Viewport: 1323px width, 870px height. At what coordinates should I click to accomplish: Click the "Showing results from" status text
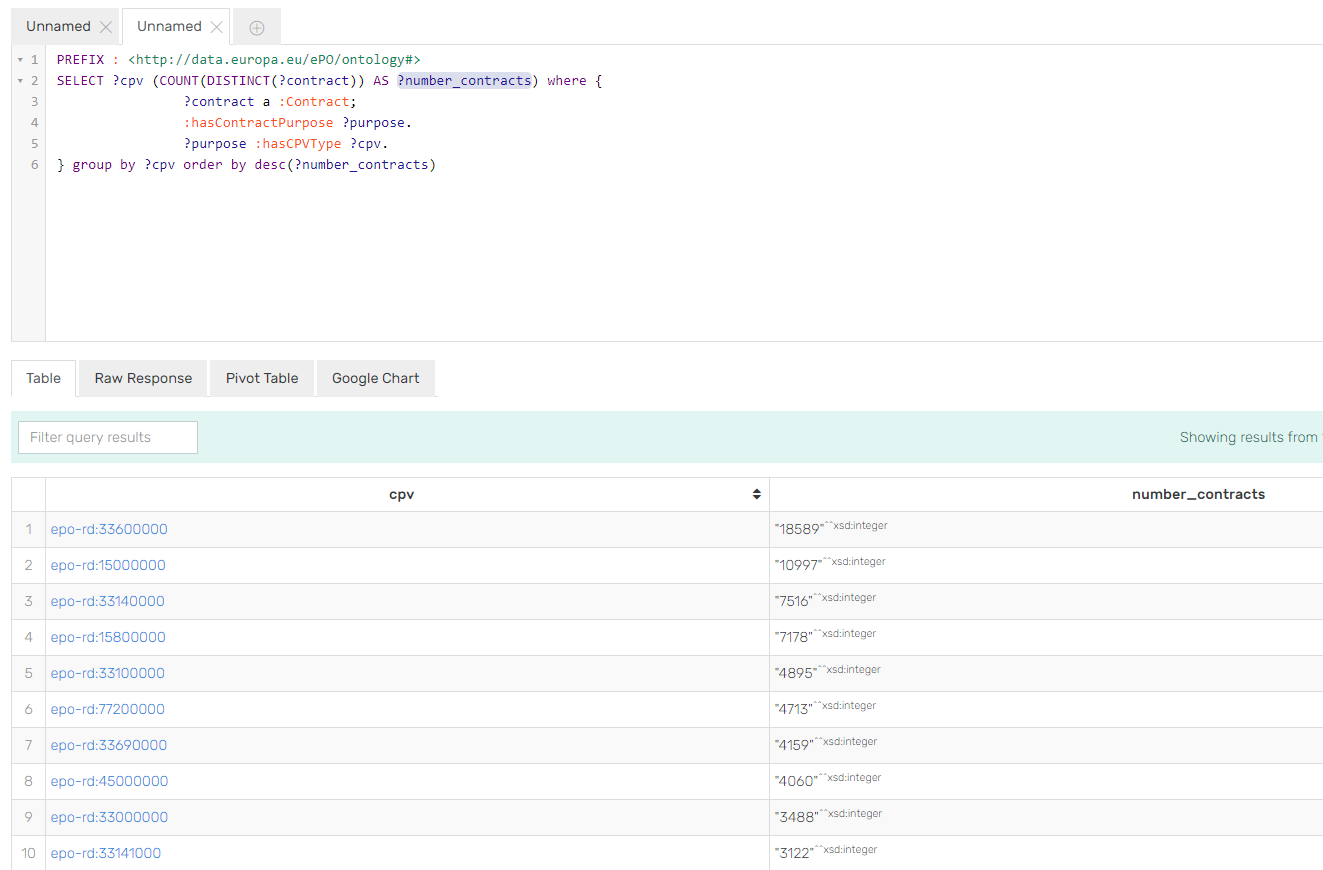click(1250, 437)
